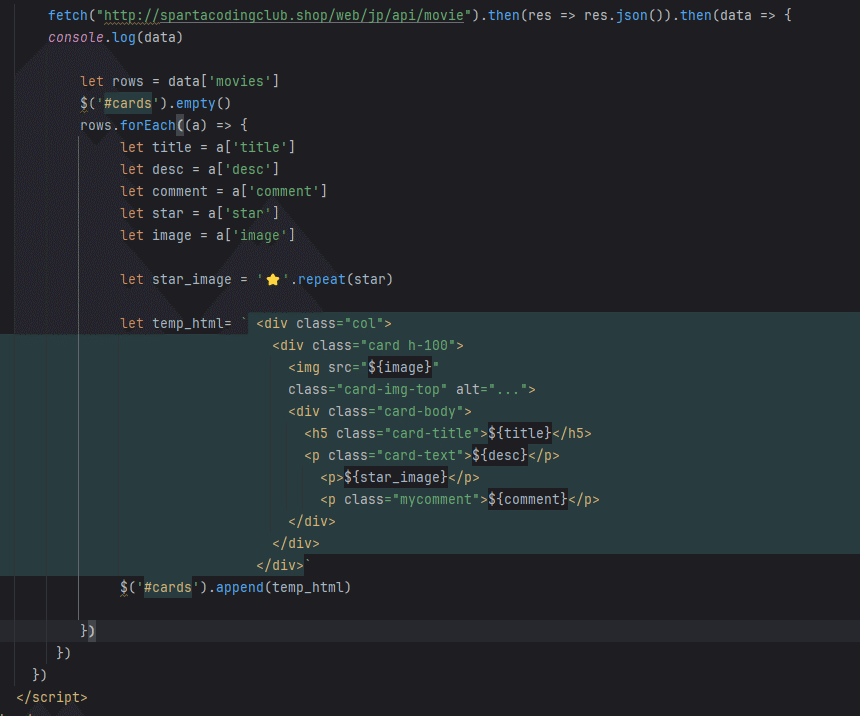860x716 pixels.
Task: Click 'star' key string in a['star']
Action: click(x=248, y=213)
